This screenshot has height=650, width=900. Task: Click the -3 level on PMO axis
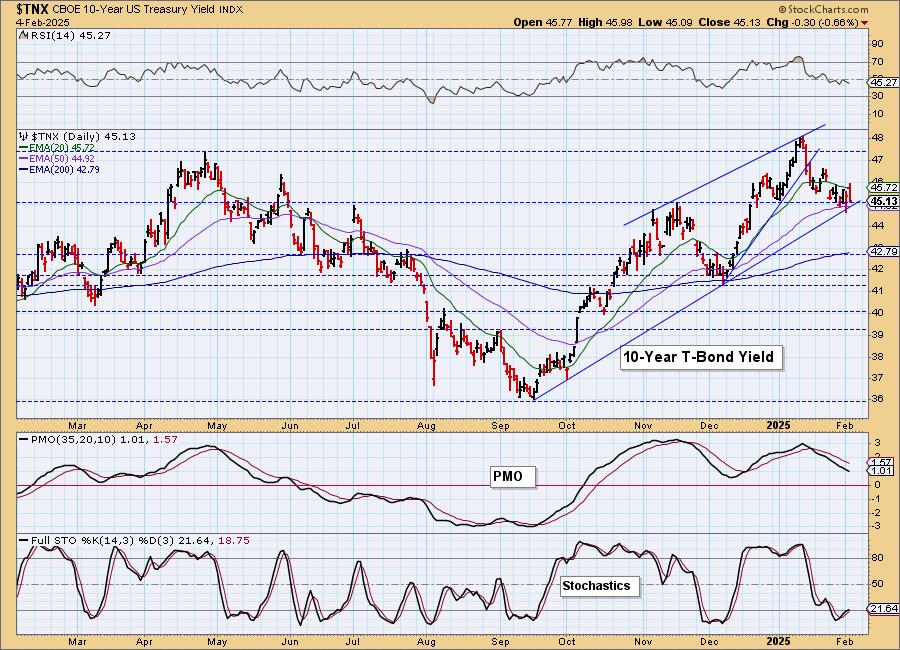pyautogui.click(x=877, y=526)
